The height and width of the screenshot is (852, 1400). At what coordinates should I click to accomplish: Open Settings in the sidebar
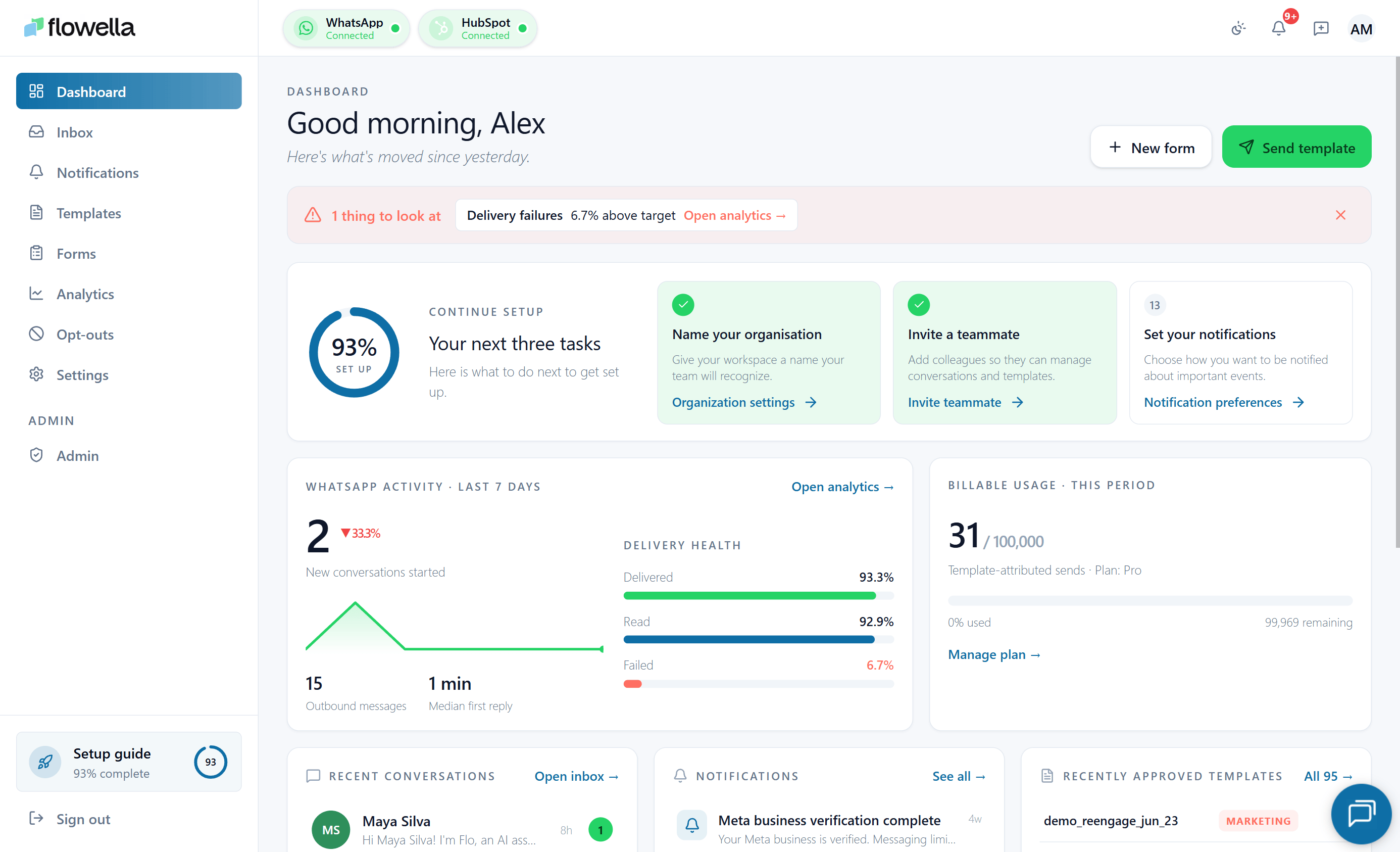[128, 374]
